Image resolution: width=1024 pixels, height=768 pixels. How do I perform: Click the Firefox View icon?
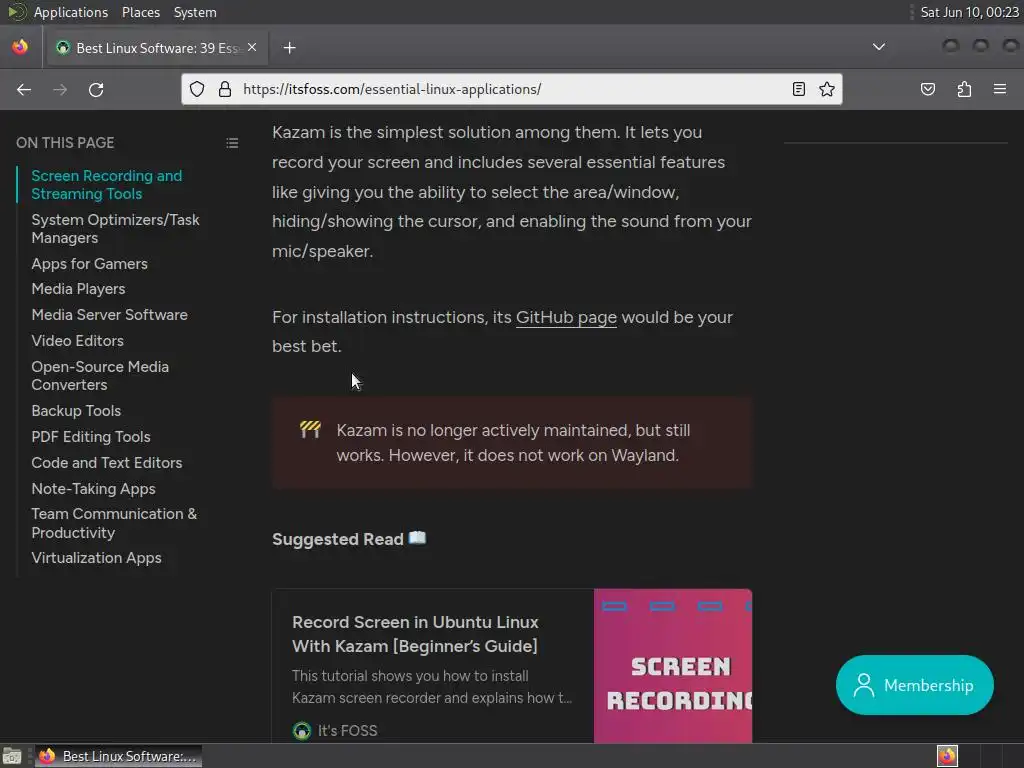point(20,47)
